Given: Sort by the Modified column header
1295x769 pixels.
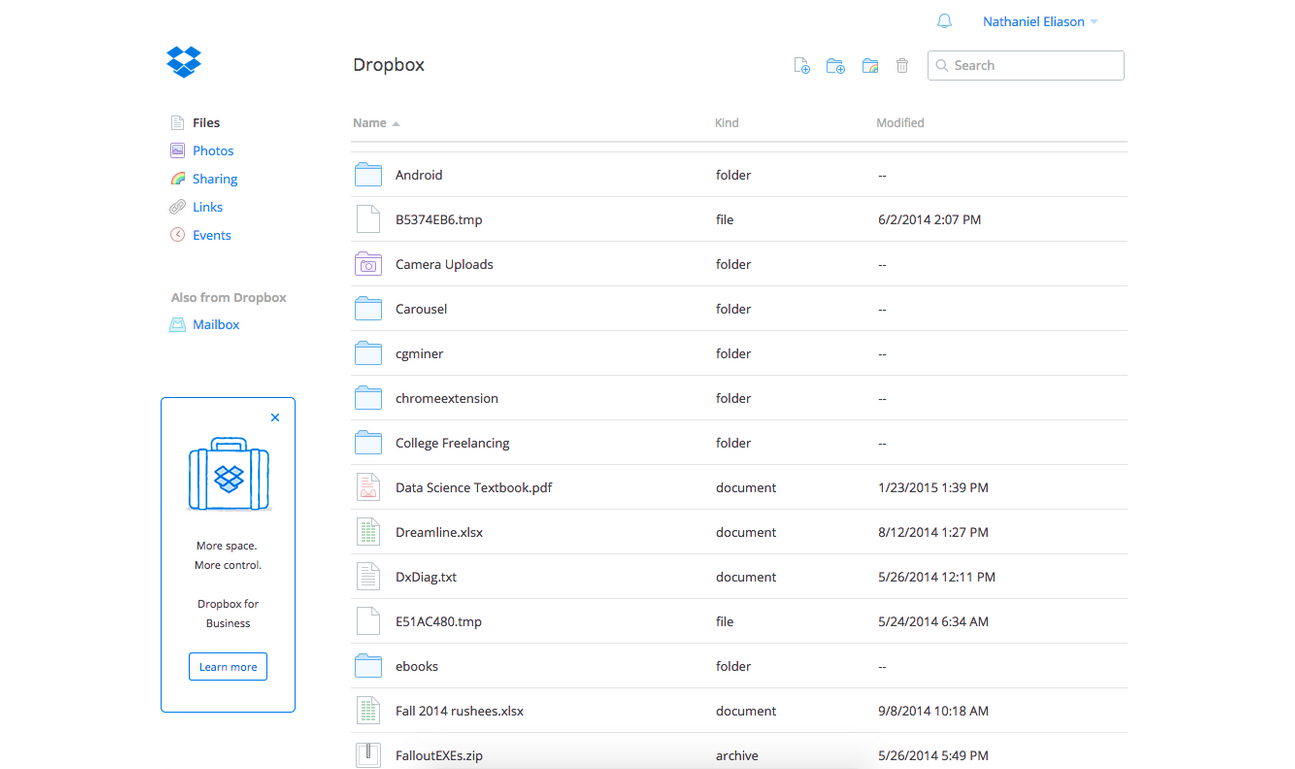Looking at the screenshot, I should tap(900, 123).
